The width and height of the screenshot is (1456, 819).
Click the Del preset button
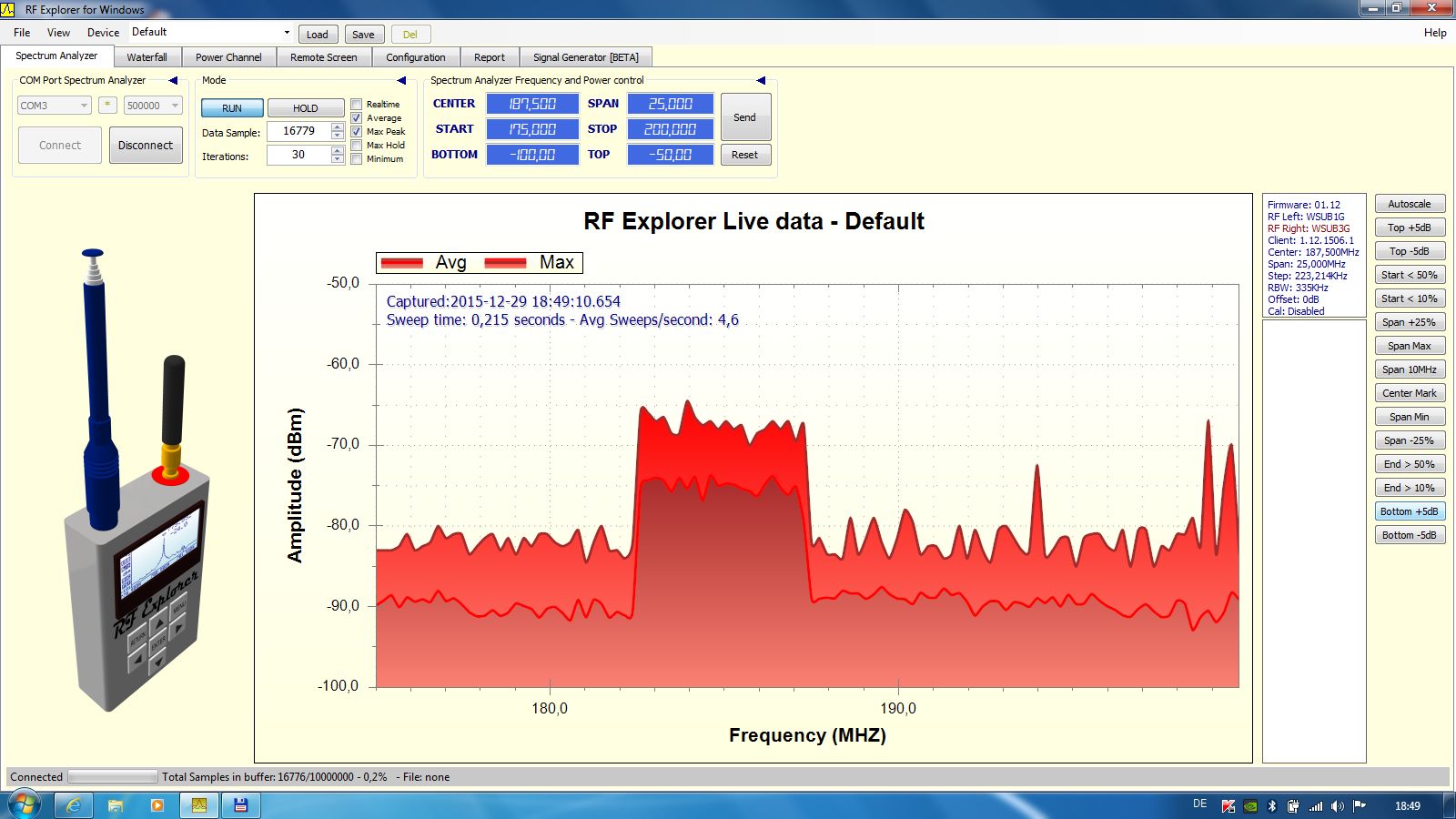coord(410,35)
